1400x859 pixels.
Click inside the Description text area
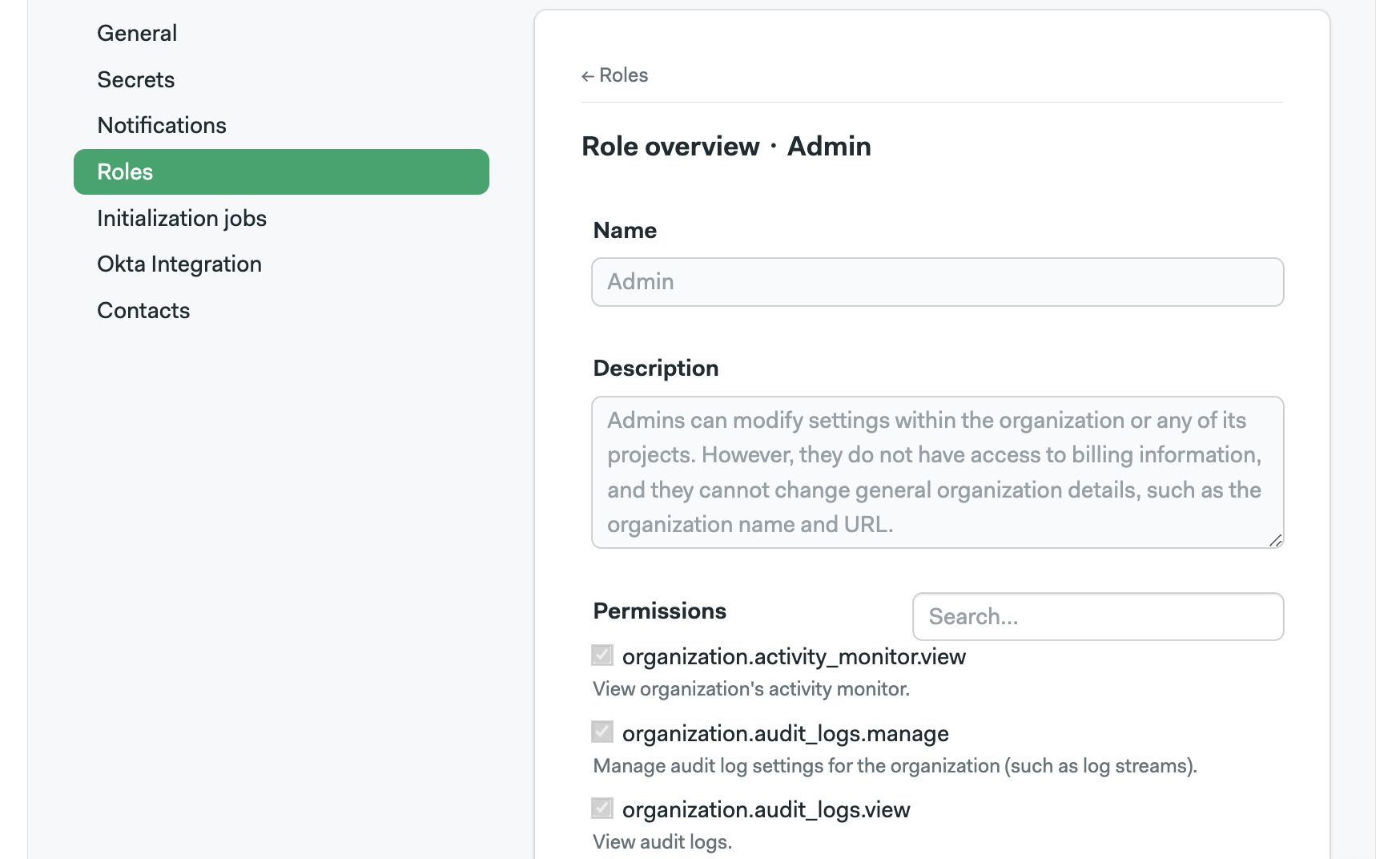tap(937, 472)
